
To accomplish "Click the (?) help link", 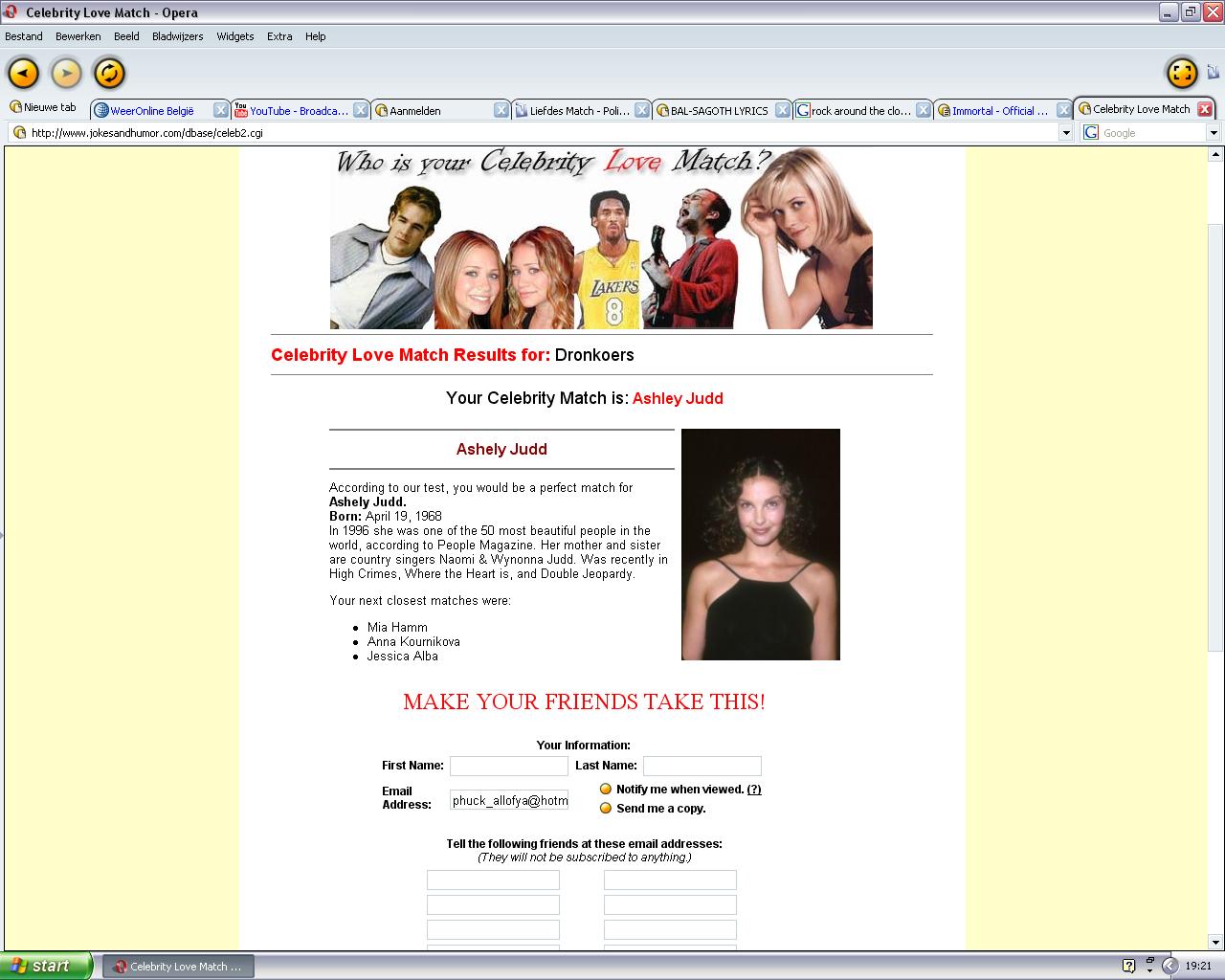I will tap(754, 790).
